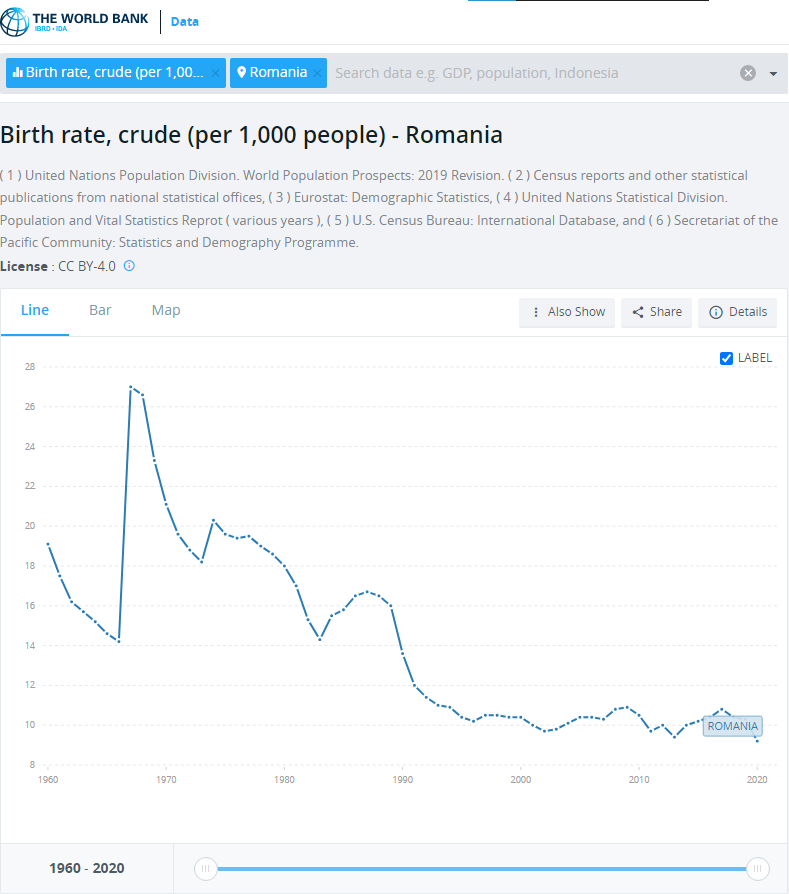Click the Share button
The image size is (789, 894).
pyautogui.click(x=656, y=312)
